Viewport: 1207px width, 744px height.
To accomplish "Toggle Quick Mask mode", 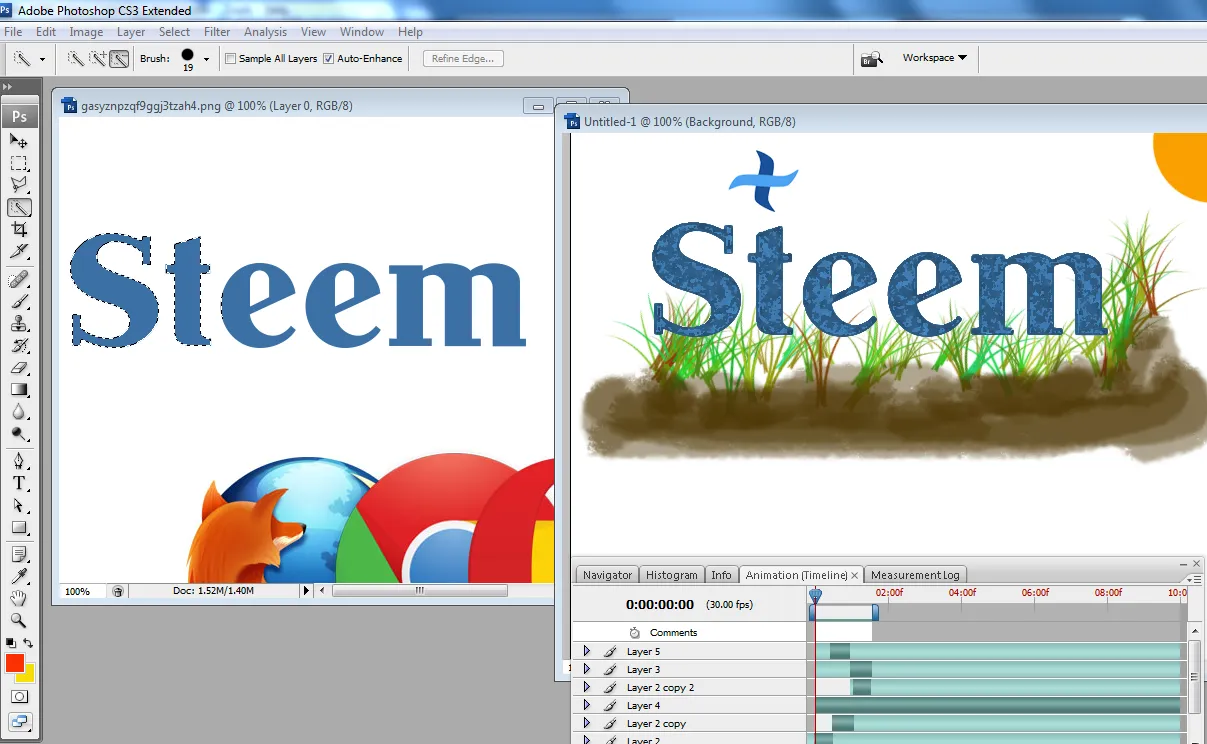I will pos(19,696).
